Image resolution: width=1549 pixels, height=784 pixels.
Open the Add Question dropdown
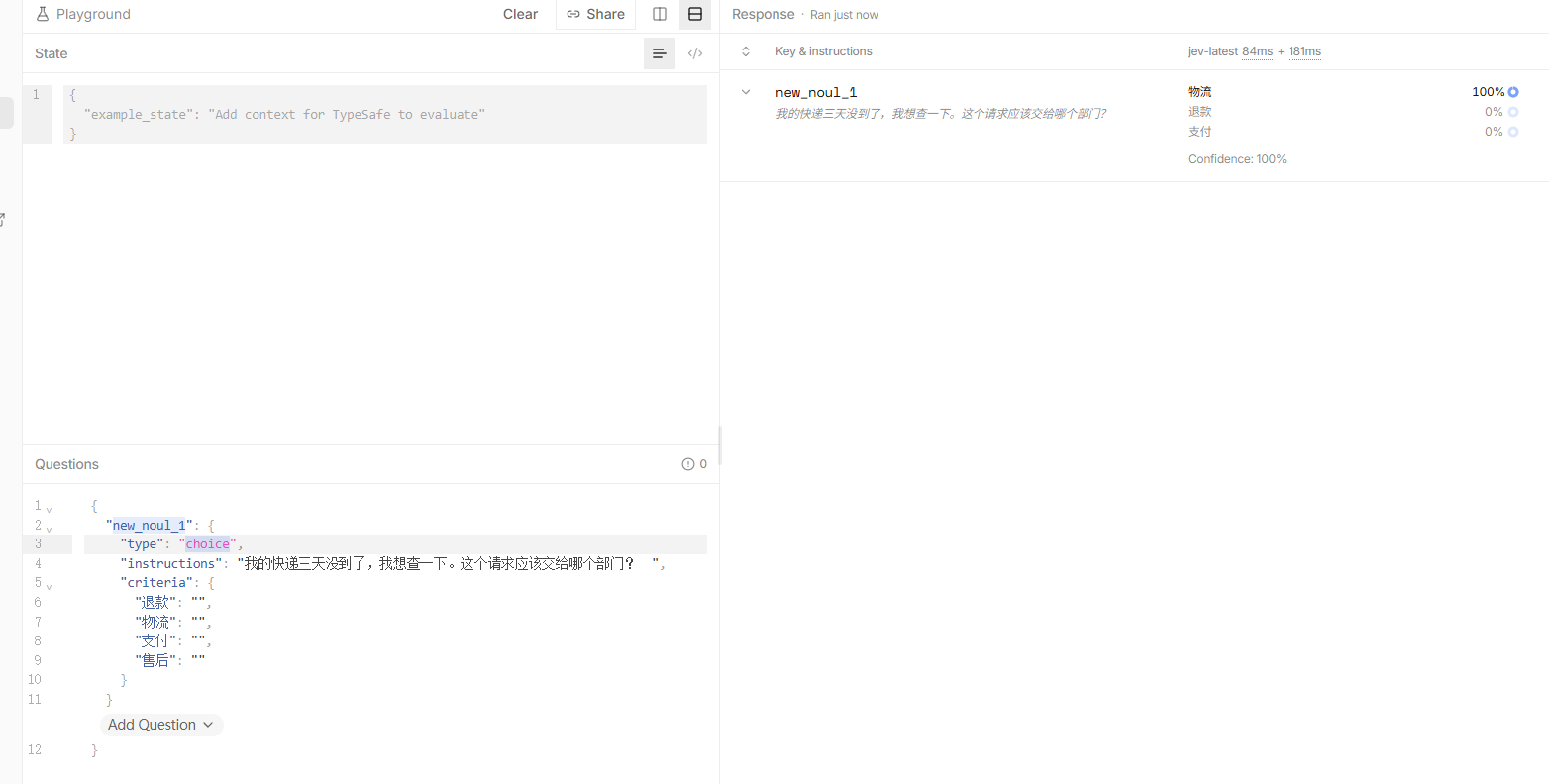[x=161, y=725]
